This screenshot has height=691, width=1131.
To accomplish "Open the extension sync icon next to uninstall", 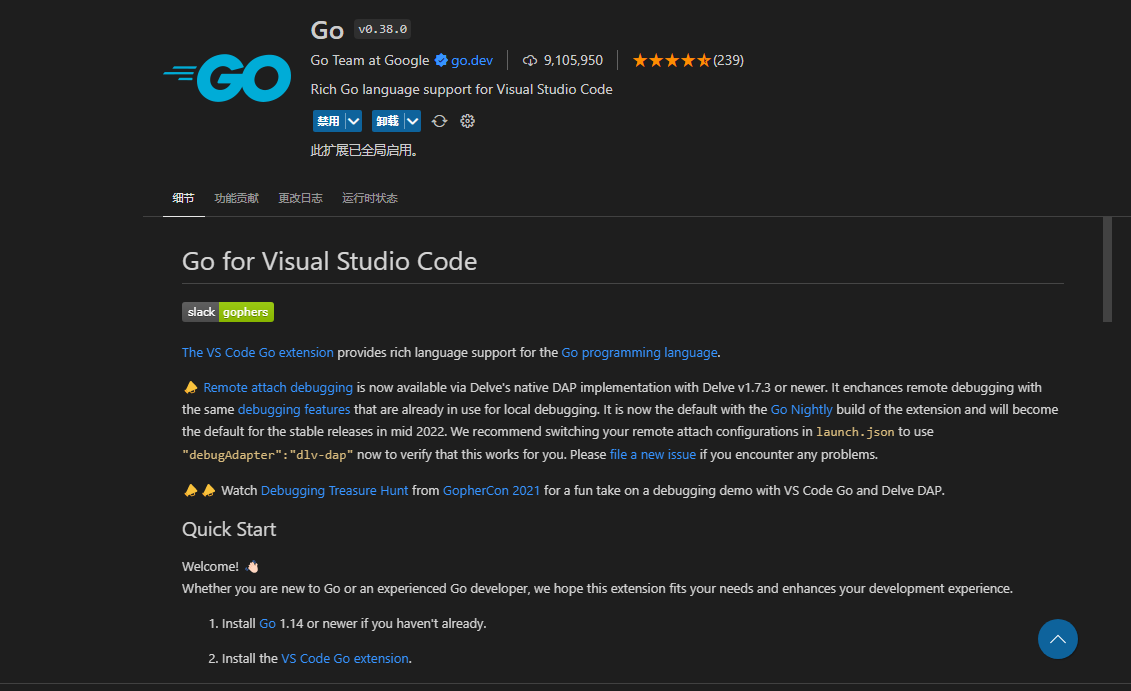I will click(x=439, y=120).
